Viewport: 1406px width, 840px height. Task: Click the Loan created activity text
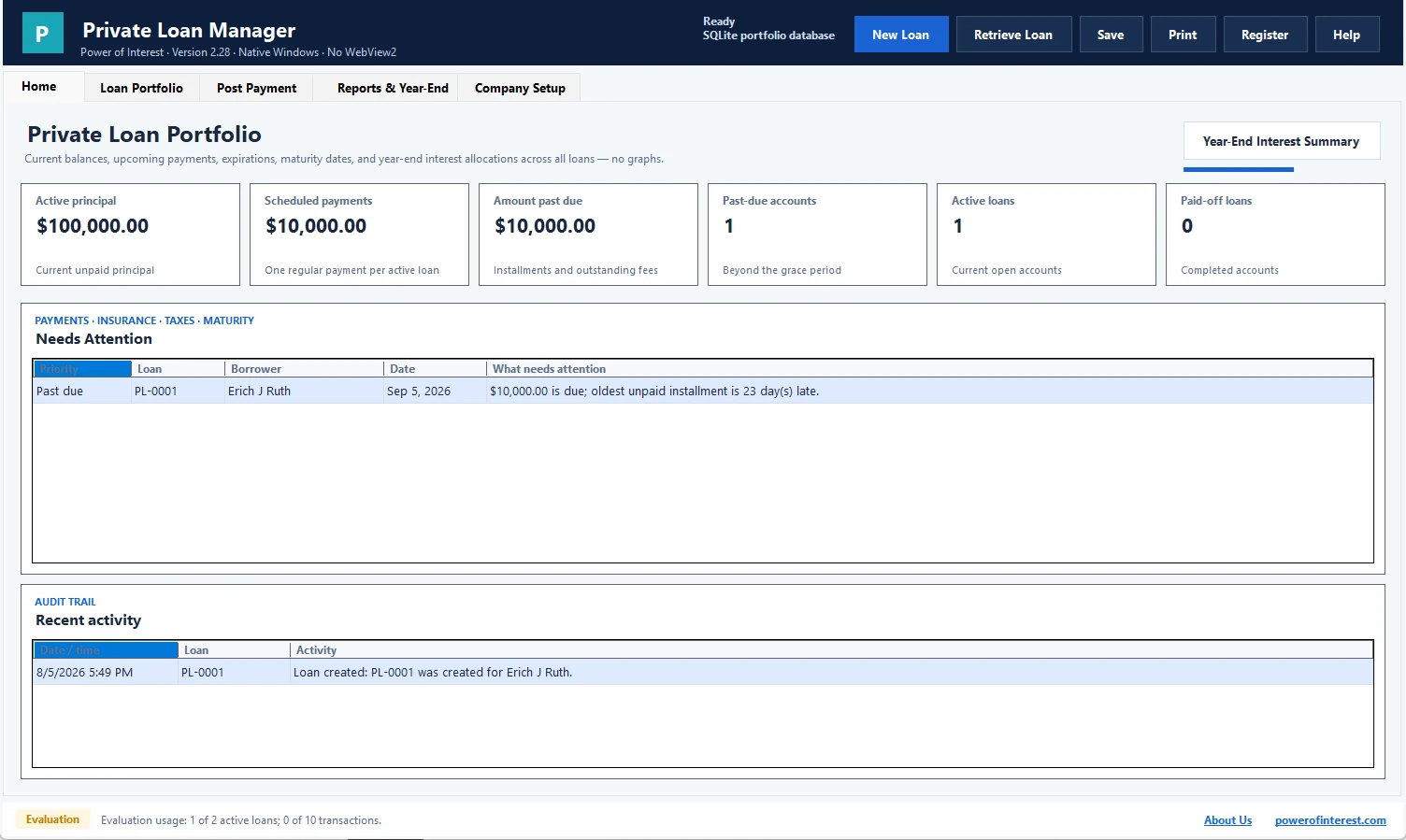point(433,673)
